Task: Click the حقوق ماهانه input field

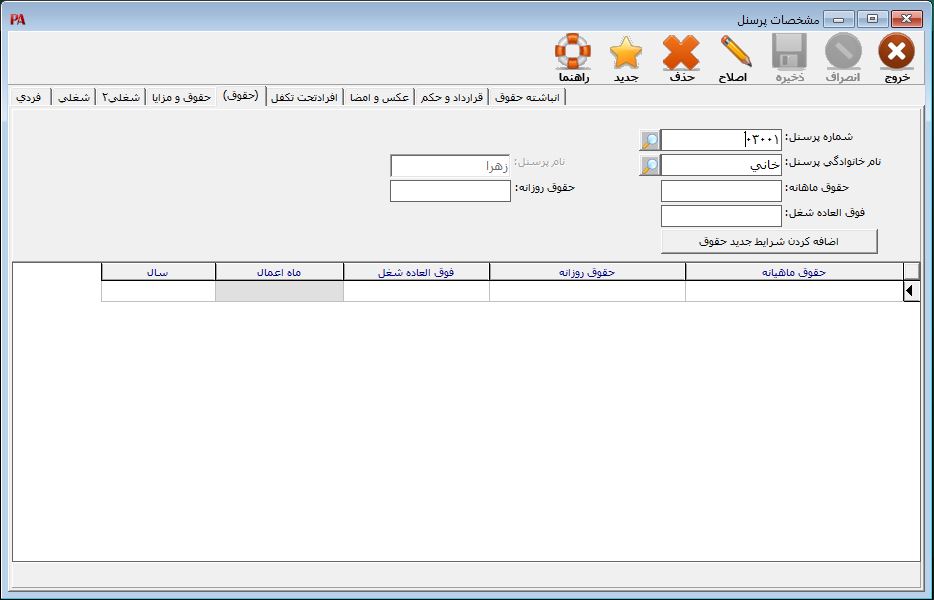Action: [x=721, y=191]
